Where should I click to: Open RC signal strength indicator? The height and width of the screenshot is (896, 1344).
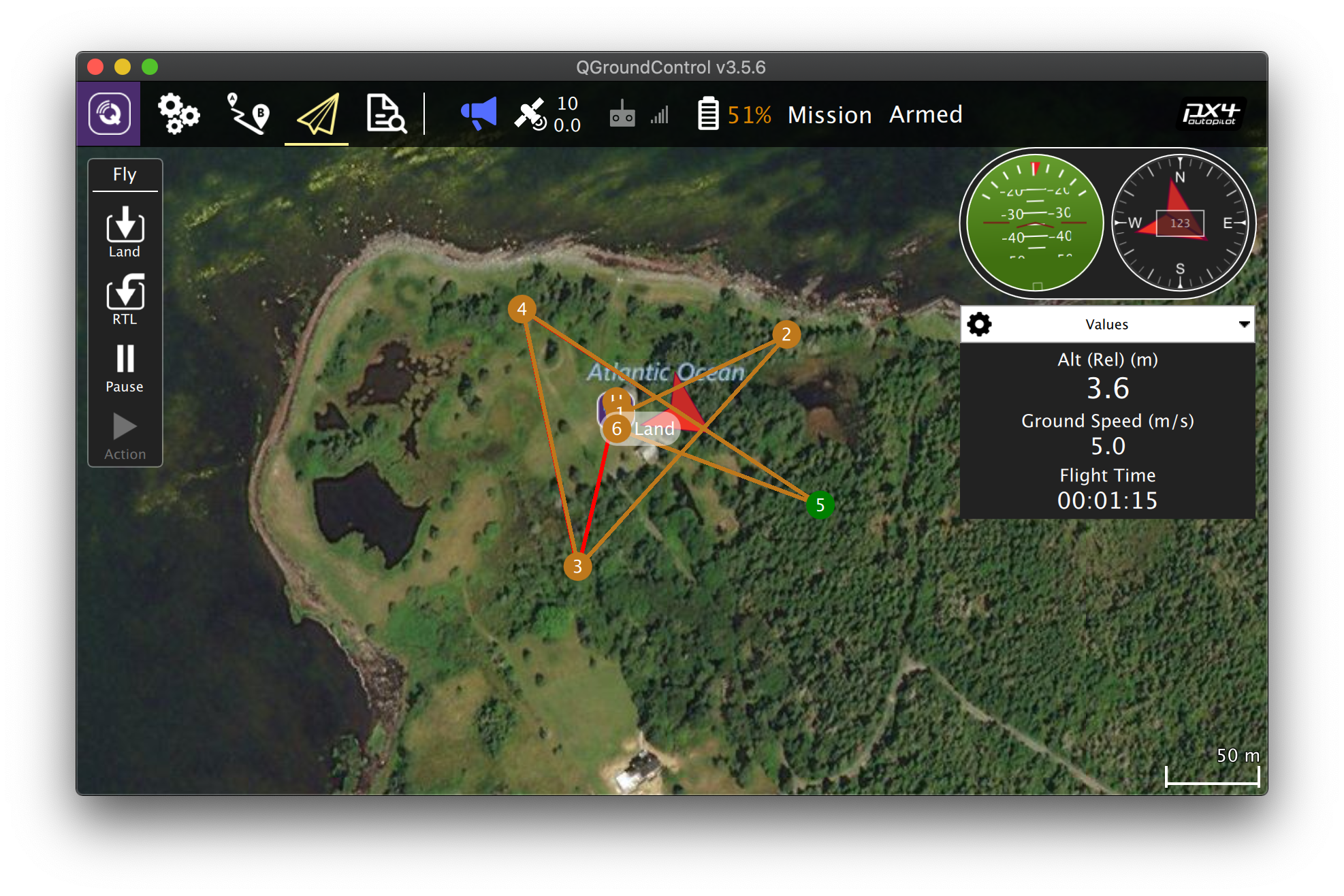(x=639, y=114)
